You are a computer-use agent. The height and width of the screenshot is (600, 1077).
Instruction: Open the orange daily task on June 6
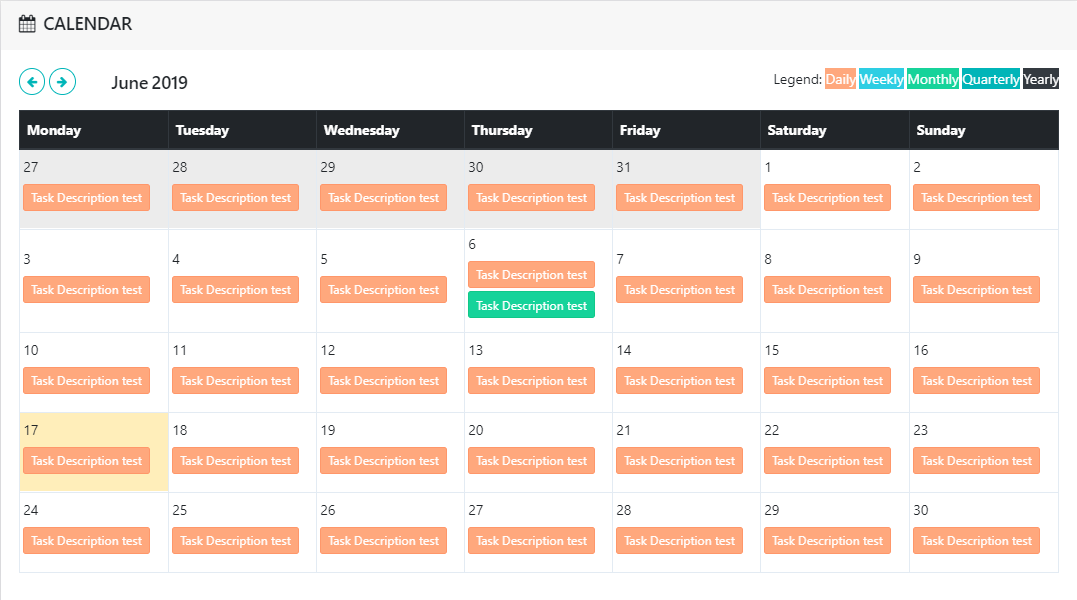531,275
